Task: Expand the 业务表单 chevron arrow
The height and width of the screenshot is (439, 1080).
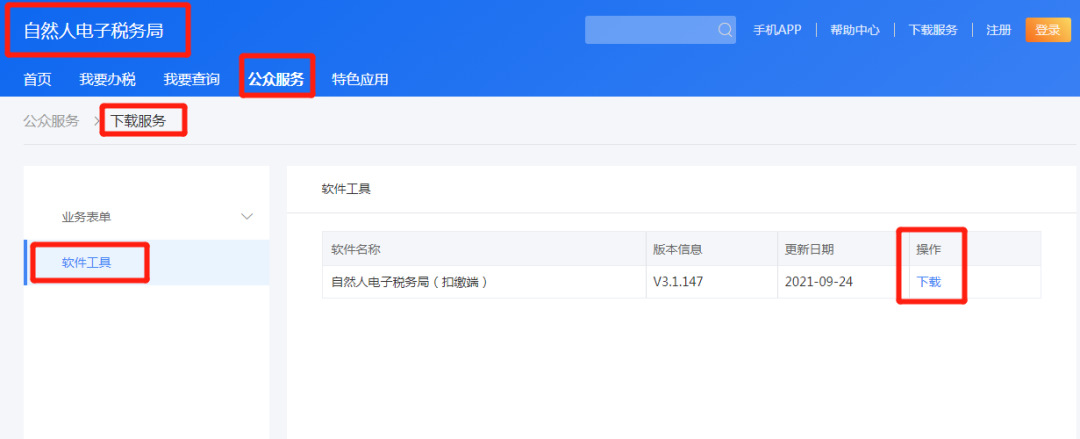Action: point(247,217)
